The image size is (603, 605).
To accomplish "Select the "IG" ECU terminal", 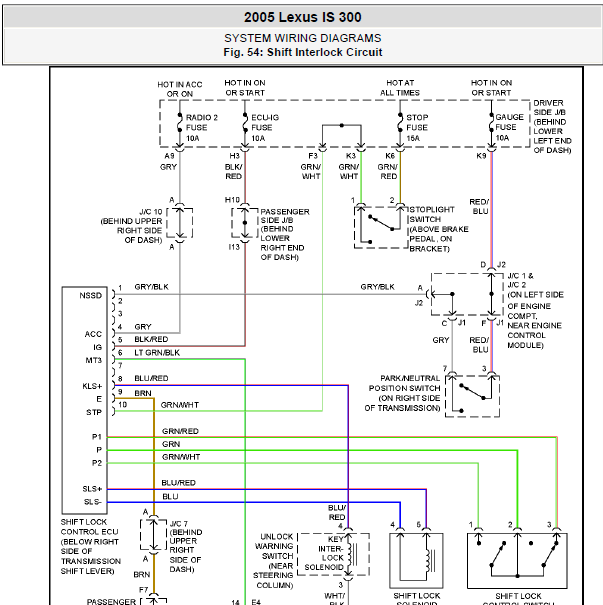I will 98,347.
